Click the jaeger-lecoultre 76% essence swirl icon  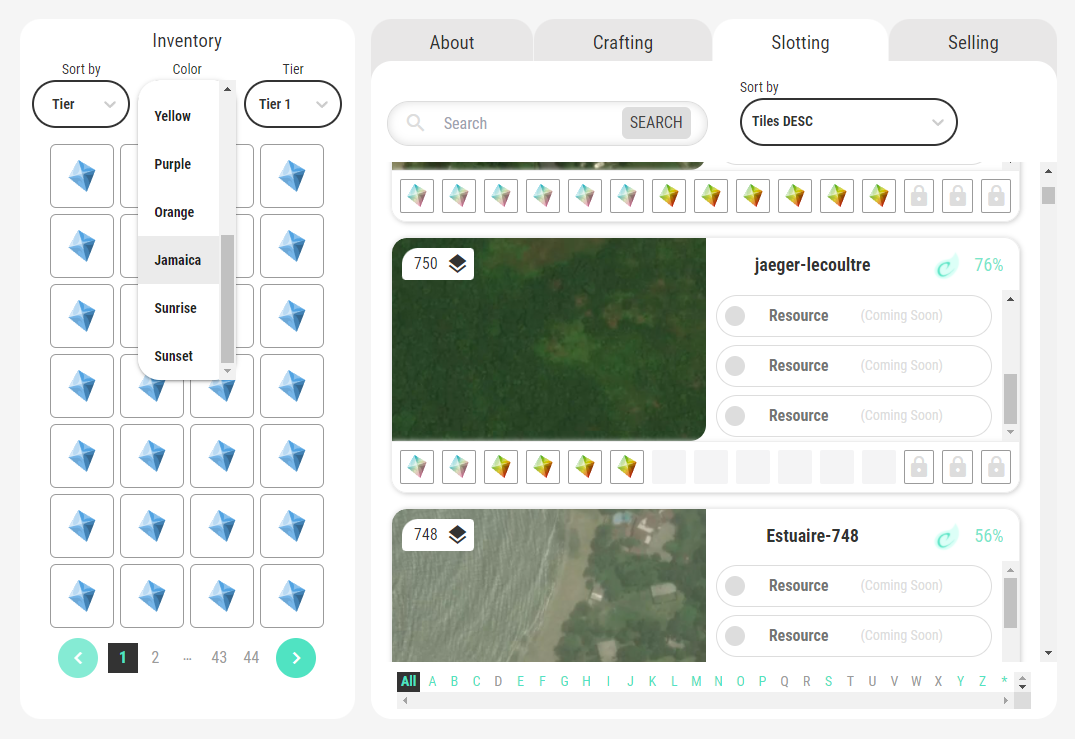[x=947, y=266]
